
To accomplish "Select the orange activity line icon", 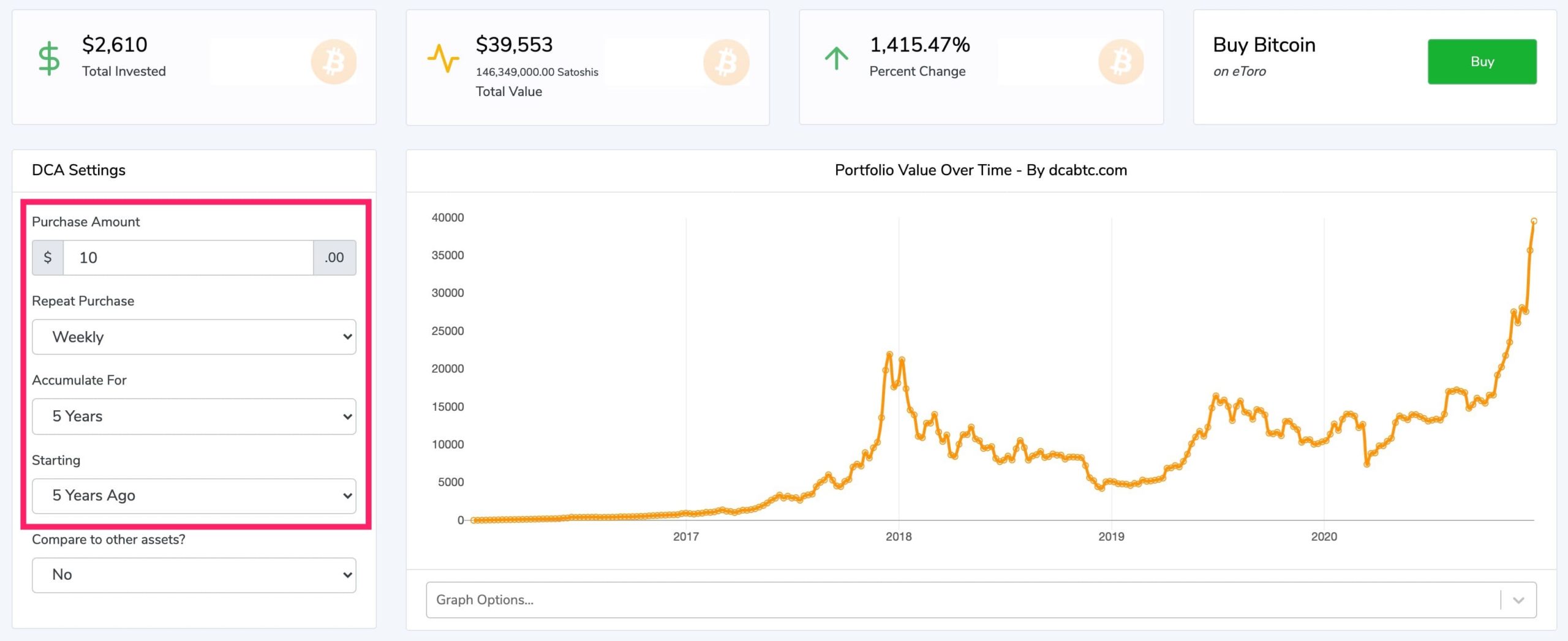I will pyautogui.click(x=443, y=58).
